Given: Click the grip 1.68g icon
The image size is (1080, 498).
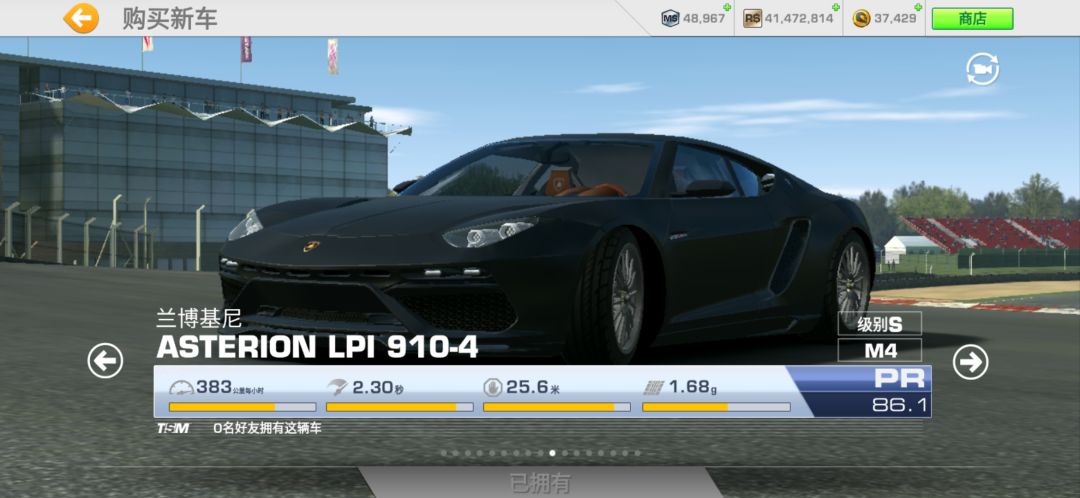Looking at the screenshot, I should [x=654, y=388].
